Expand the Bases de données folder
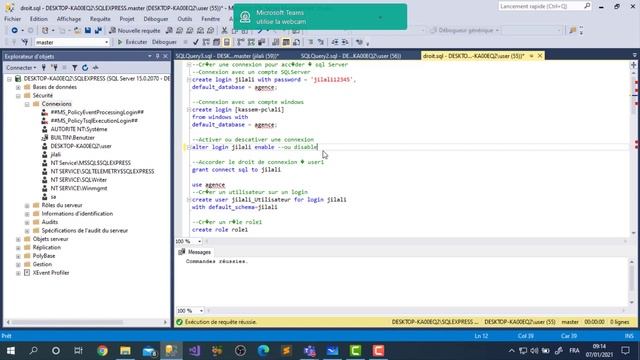The width and height of the screenshot is (640, 360). 18,87
